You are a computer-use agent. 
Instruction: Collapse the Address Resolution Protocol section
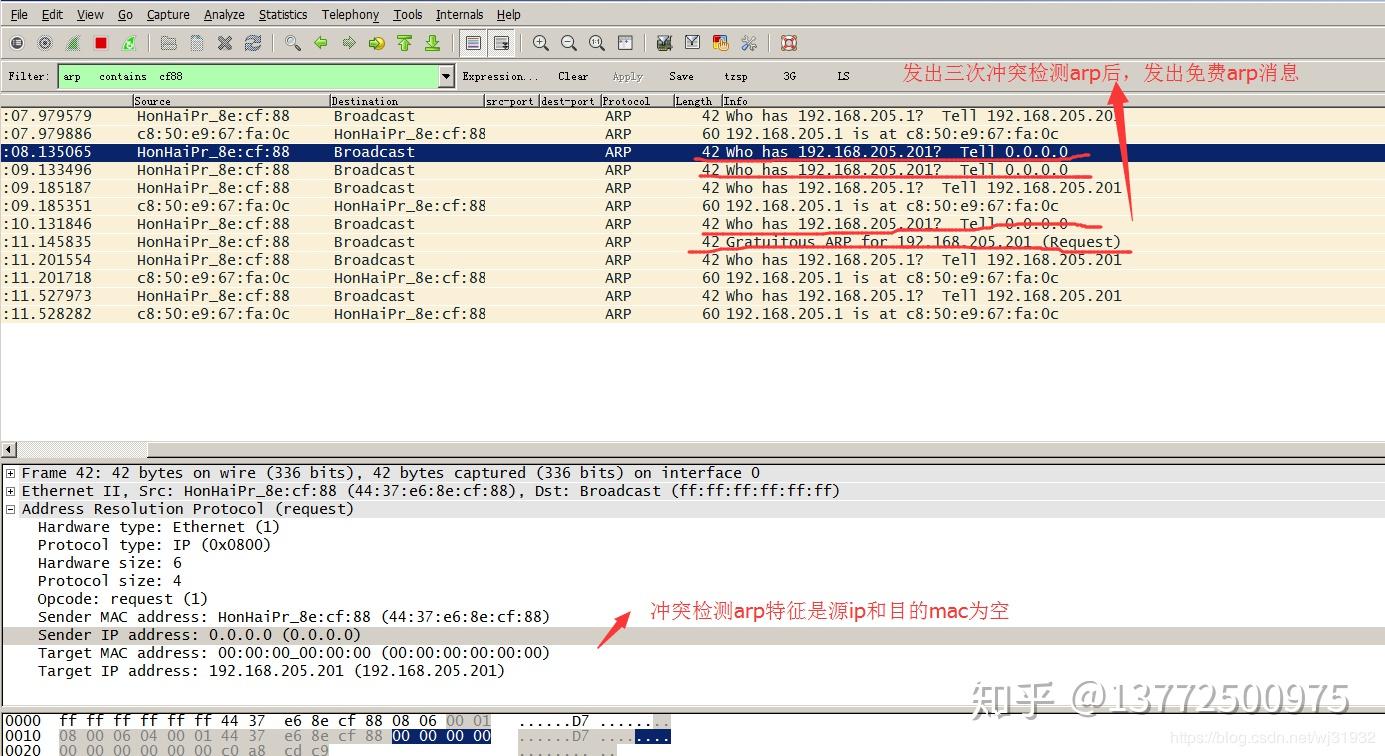click(8, 508)
